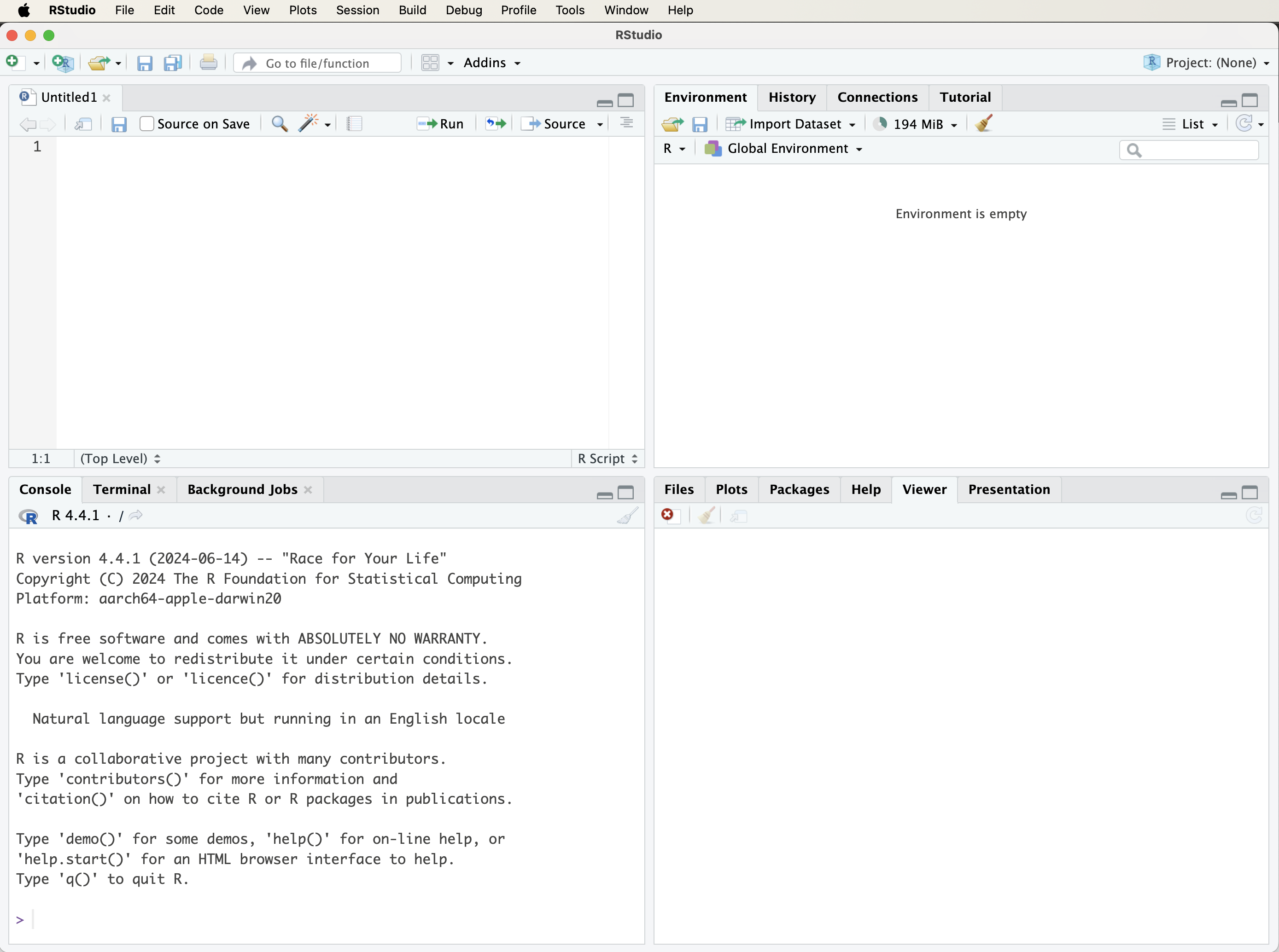
Task: Save Untitled1 with editor save icon
Action: 119,124
